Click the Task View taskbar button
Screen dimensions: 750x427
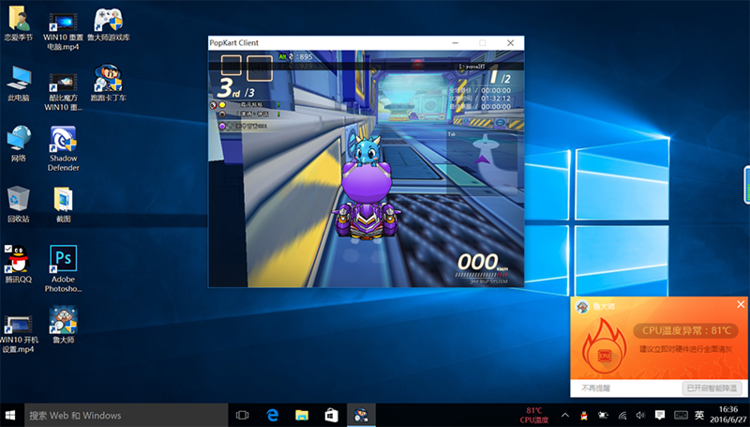click(242, 415)
